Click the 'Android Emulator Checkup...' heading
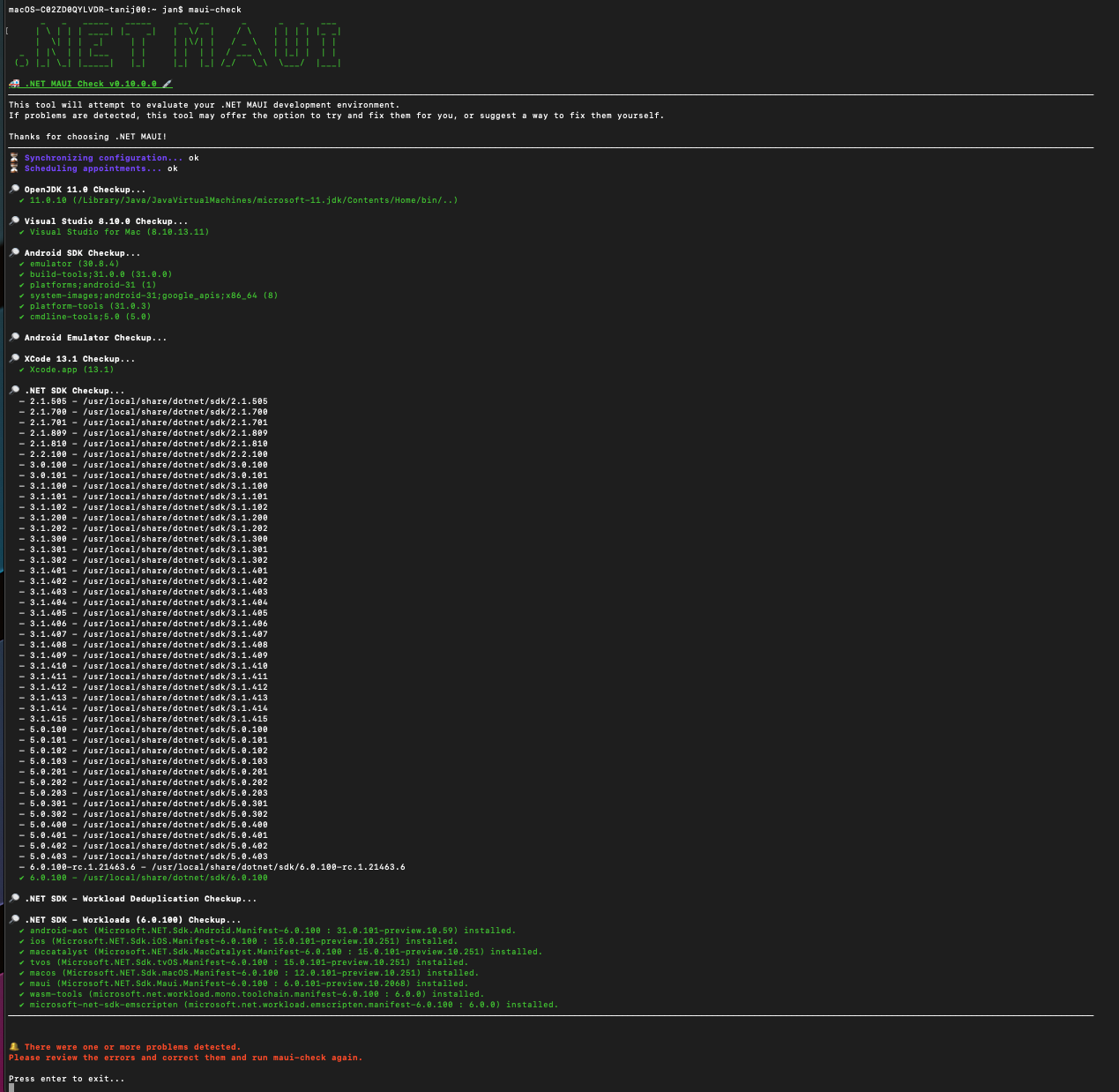The height and width of the screenshot is (1092, 1119). [x=96, y=338]
